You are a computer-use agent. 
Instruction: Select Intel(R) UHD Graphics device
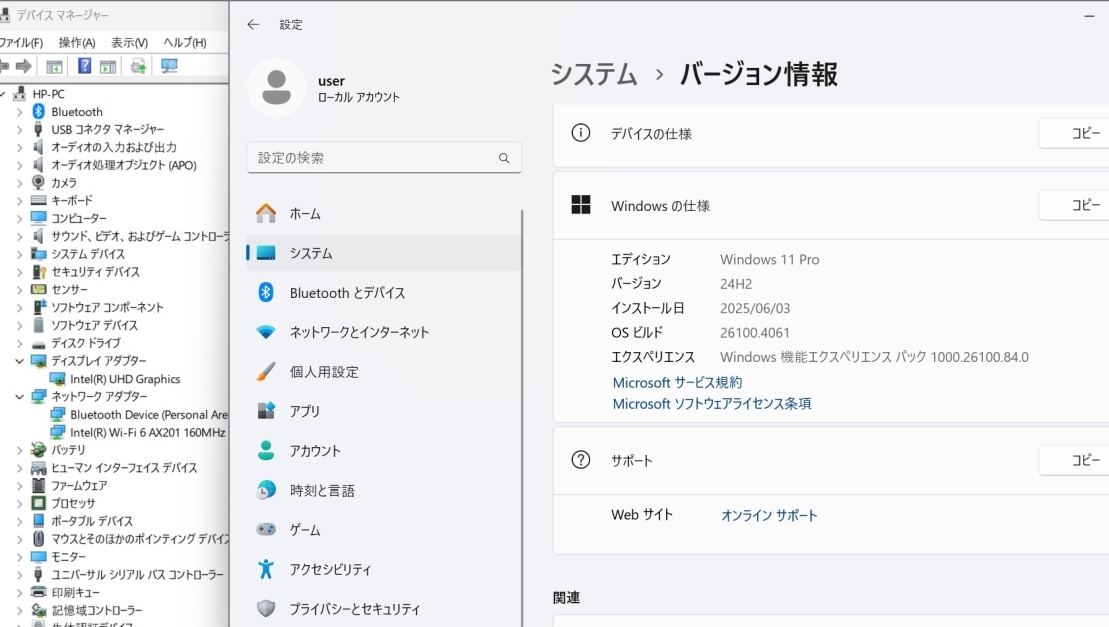tap(125, 379)
